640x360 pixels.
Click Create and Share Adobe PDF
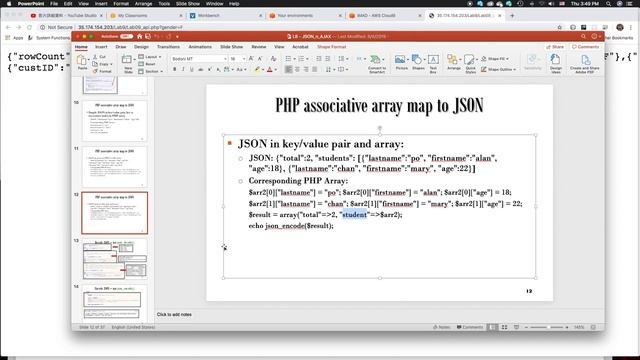[x=584, y=64]
